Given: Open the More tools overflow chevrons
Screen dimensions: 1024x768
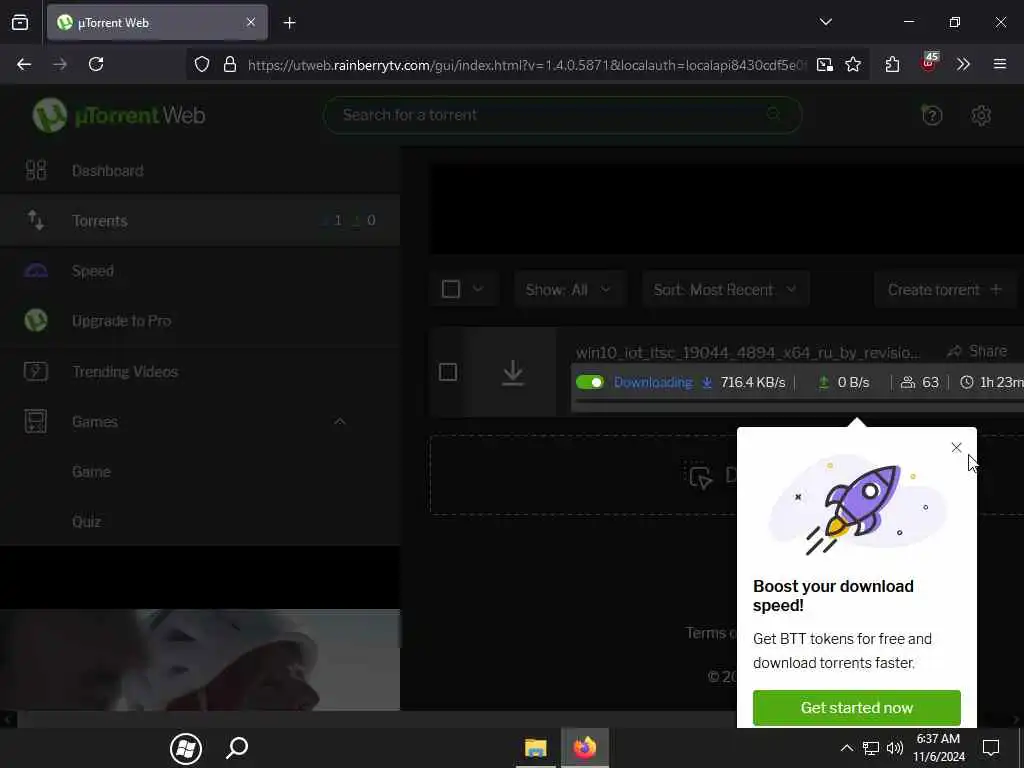Looking at the screenshot, I should click(x=963, y=64).
